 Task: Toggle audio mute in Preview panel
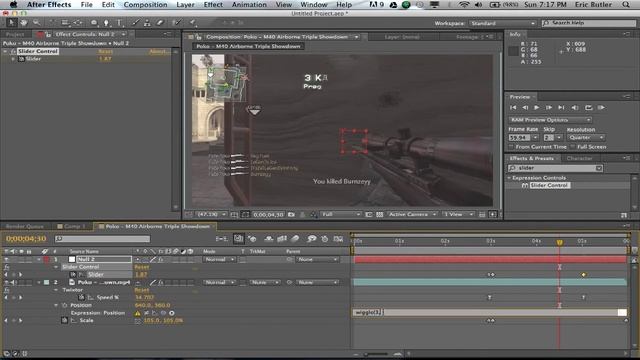click(575, 108)
